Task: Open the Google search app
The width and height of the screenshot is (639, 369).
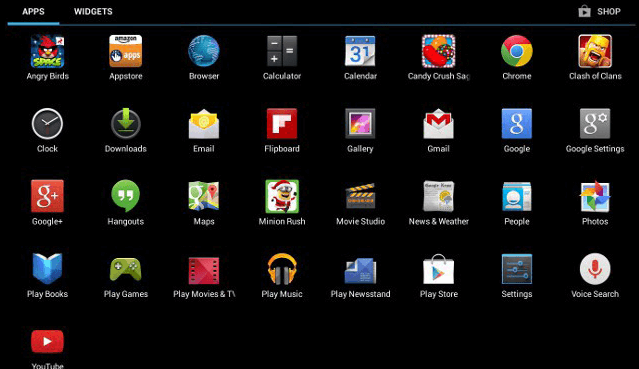Action: (x=517, y=124)
